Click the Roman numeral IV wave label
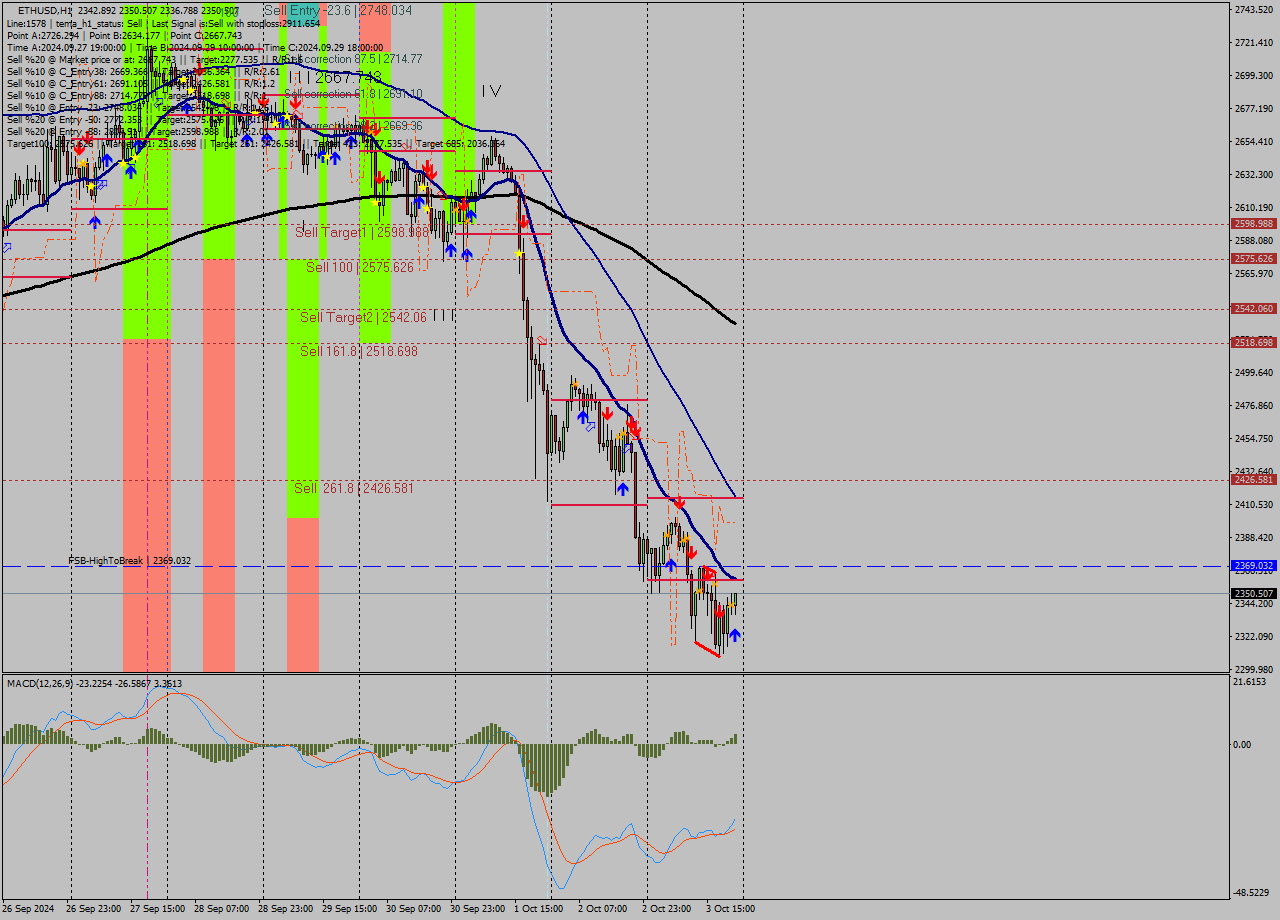Screen dimensions: 1280x920 point(490,91)
